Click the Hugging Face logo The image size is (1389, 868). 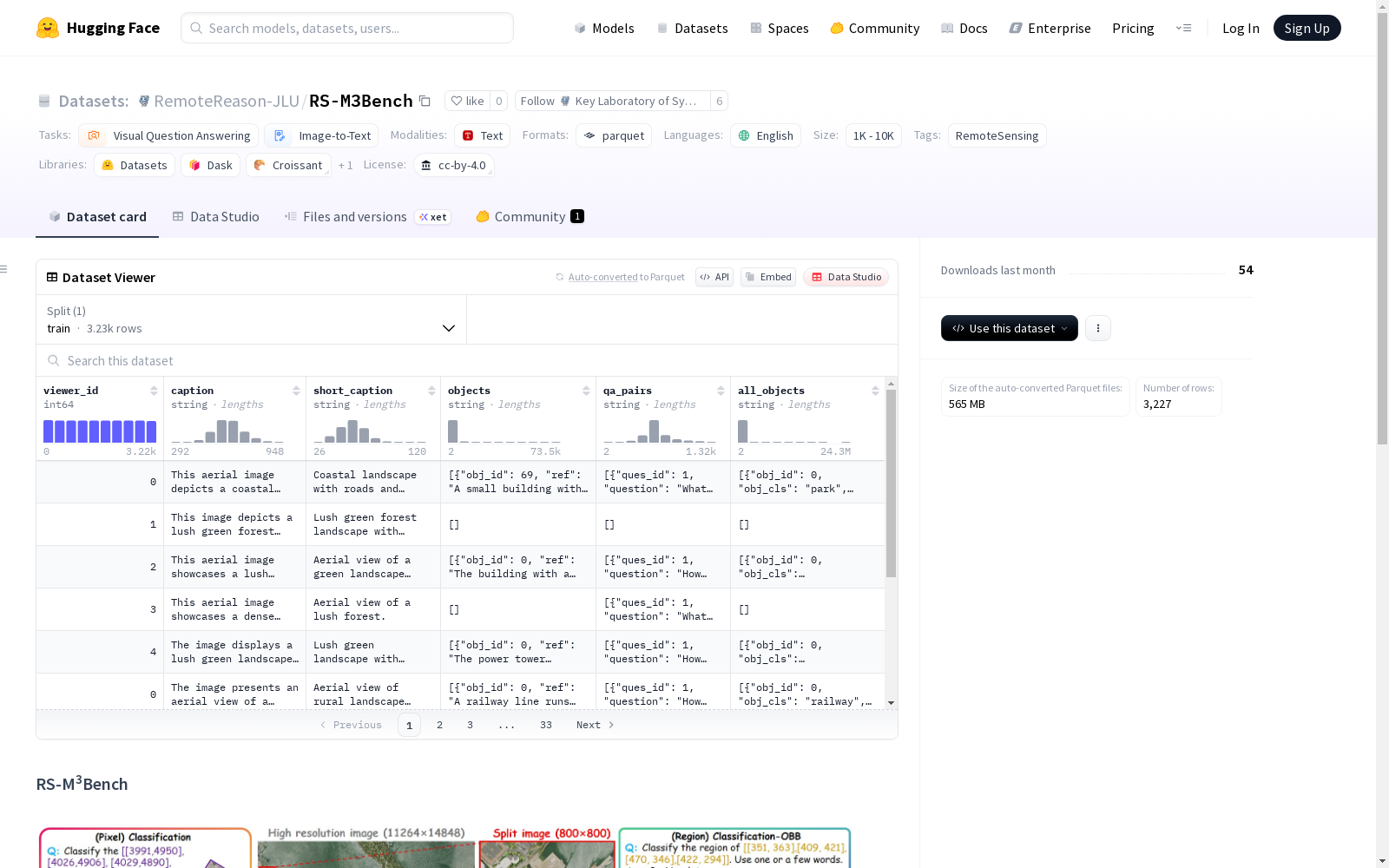(98, 28)
